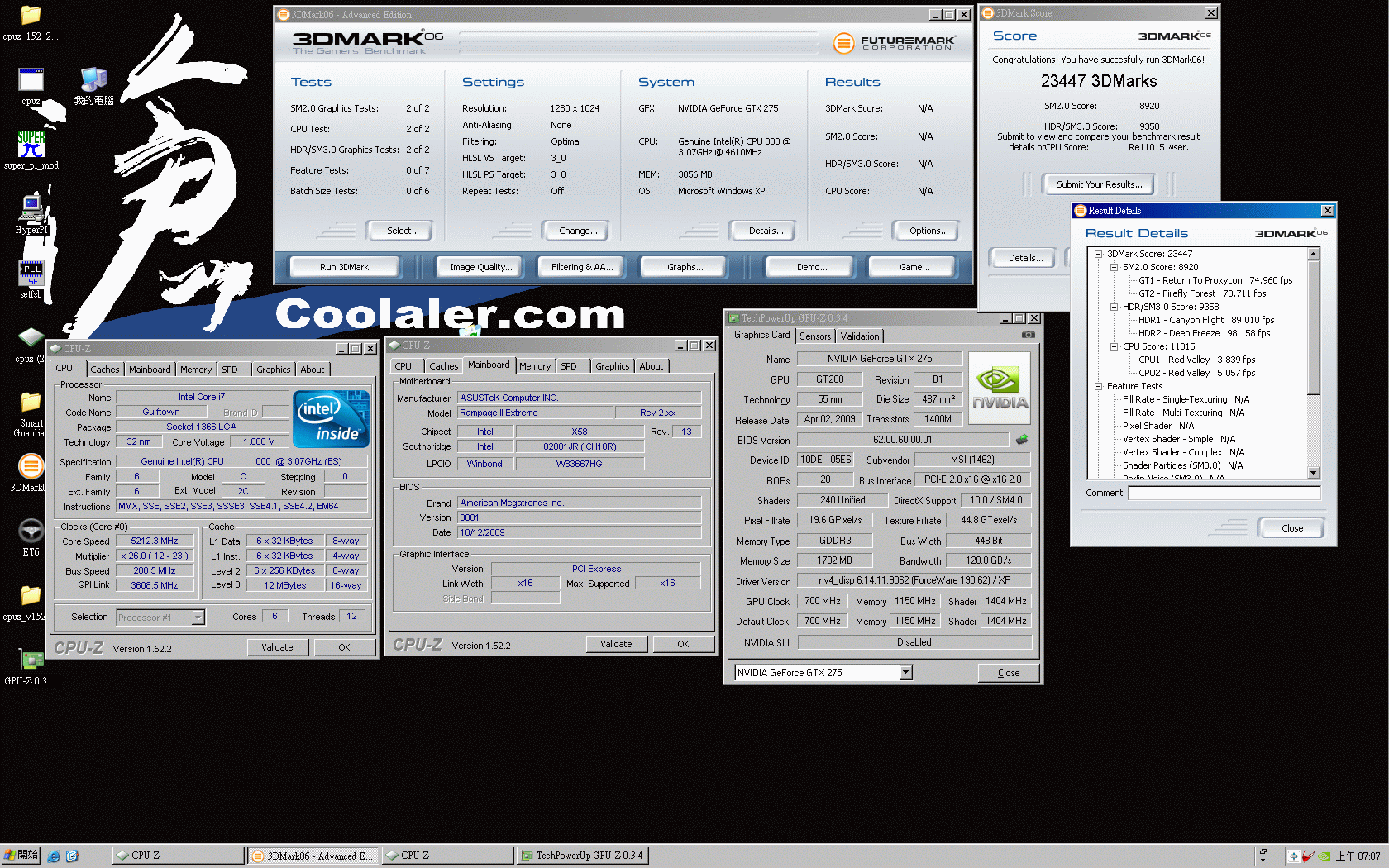The height and width of the screenshot is (868, 1389).
Task: Switch to Sensors tab in GPU-Z
Action: pos(815,336)
